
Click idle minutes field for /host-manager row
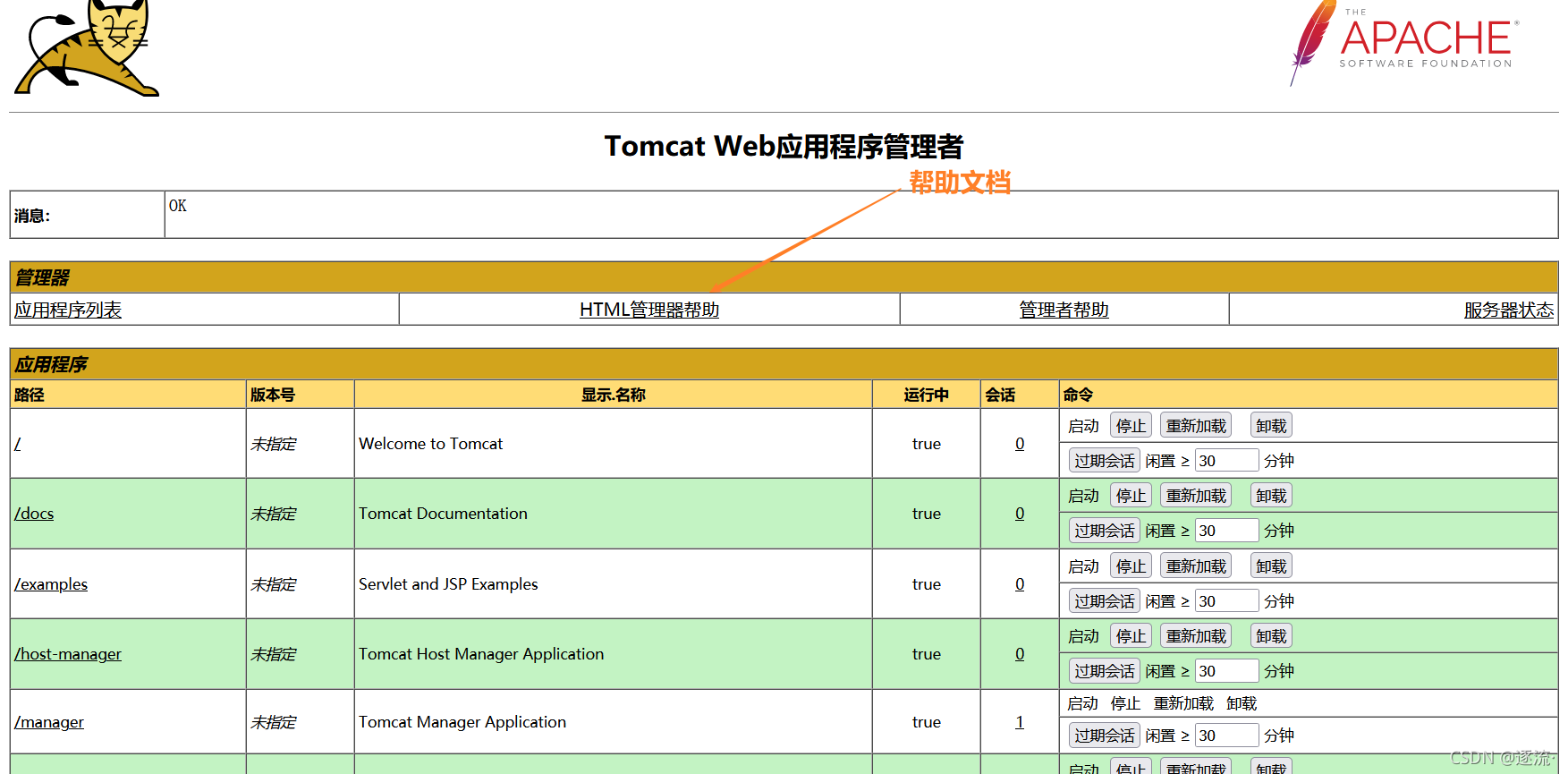coord(1227,671)
